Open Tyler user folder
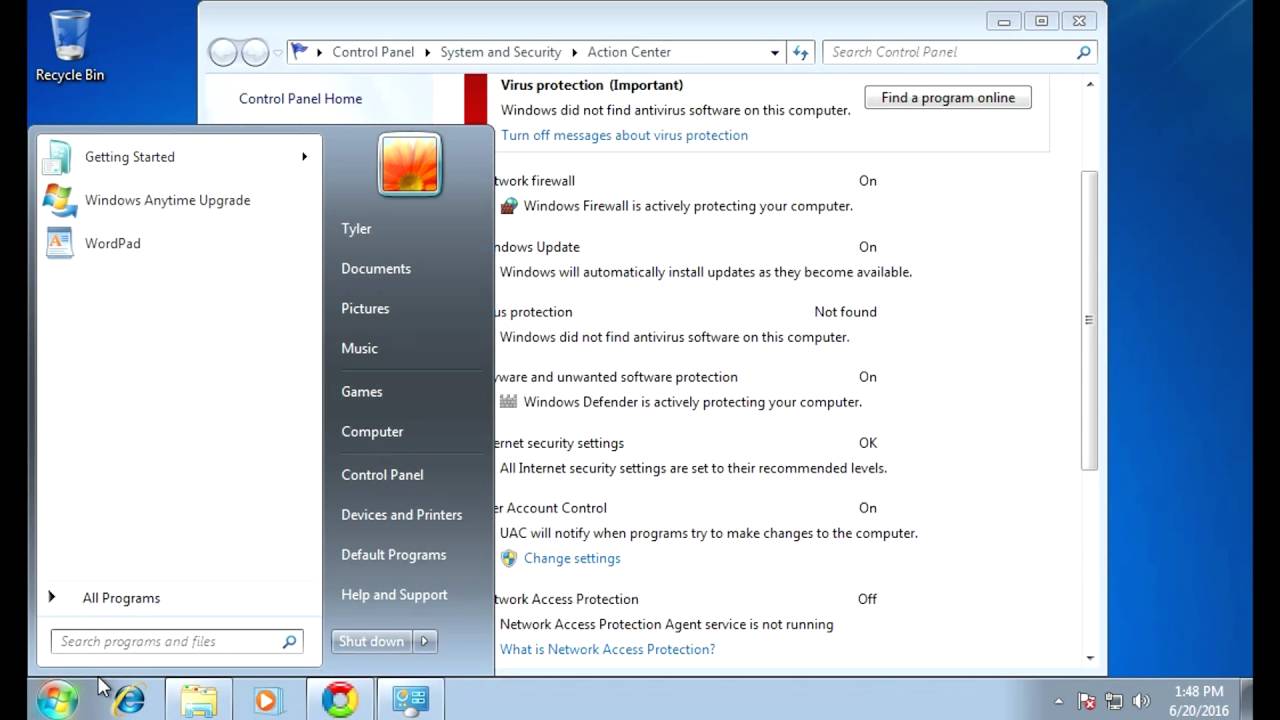 (356, 229)
